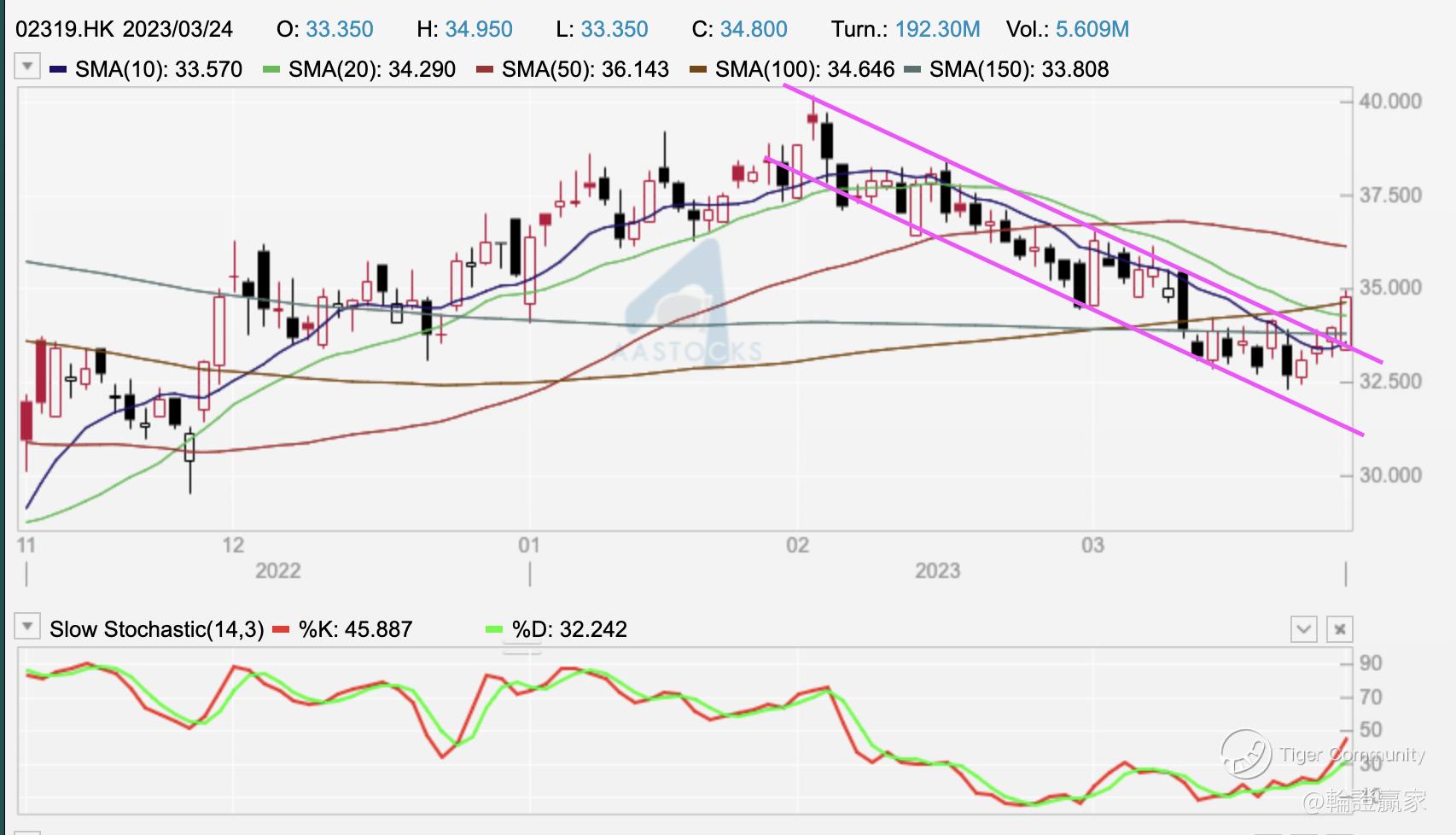Screen dimensions: 1456x835
Task: Open the main chart indicator dropdown arrow
Action: tap(27, 67)
